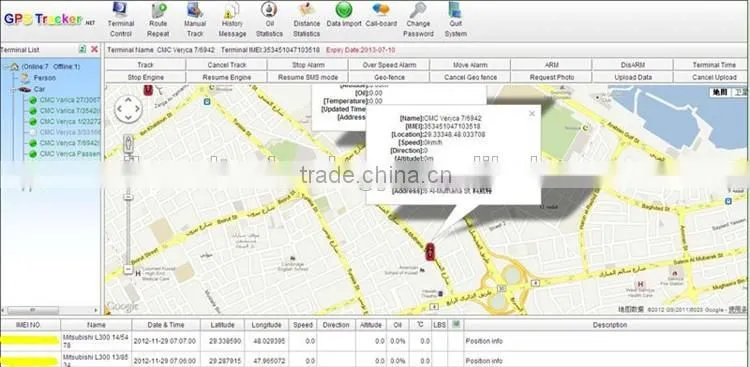Select CMC Veryca 1/23272 in the terminal list

coord(70,122)
